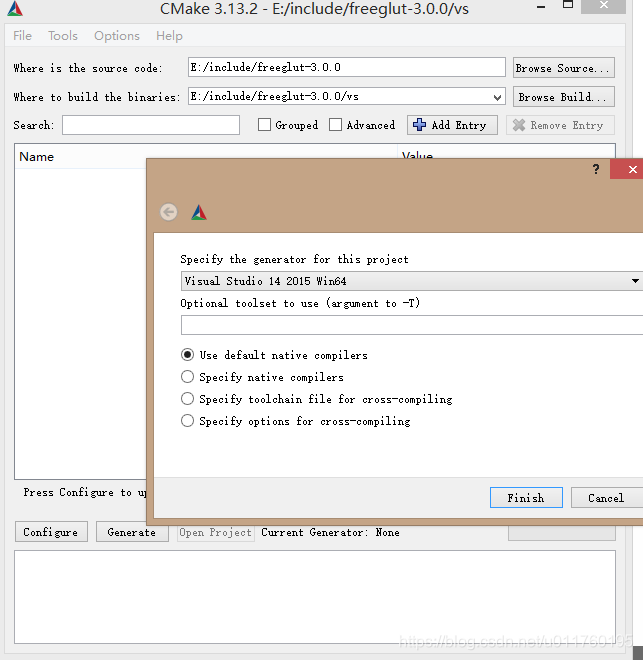Click the back arrow in the generator dialog

click(169, 212)
